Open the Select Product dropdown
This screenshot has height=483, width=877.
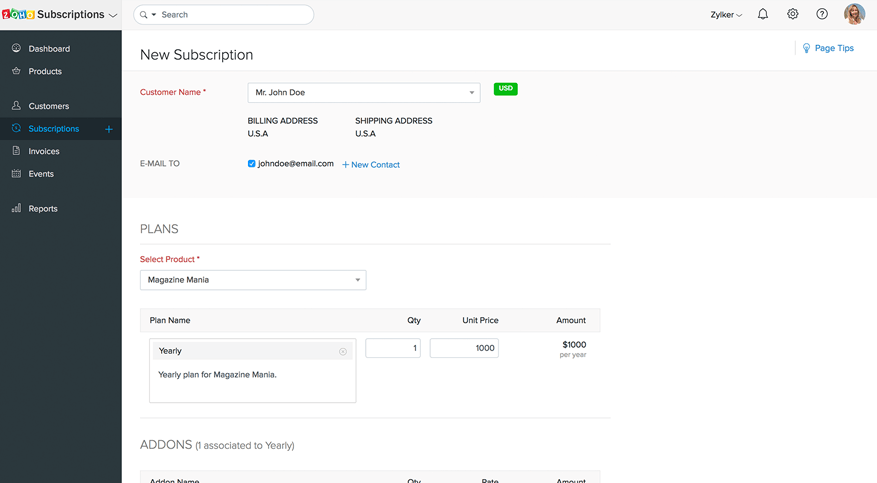[x=357, y=280]
